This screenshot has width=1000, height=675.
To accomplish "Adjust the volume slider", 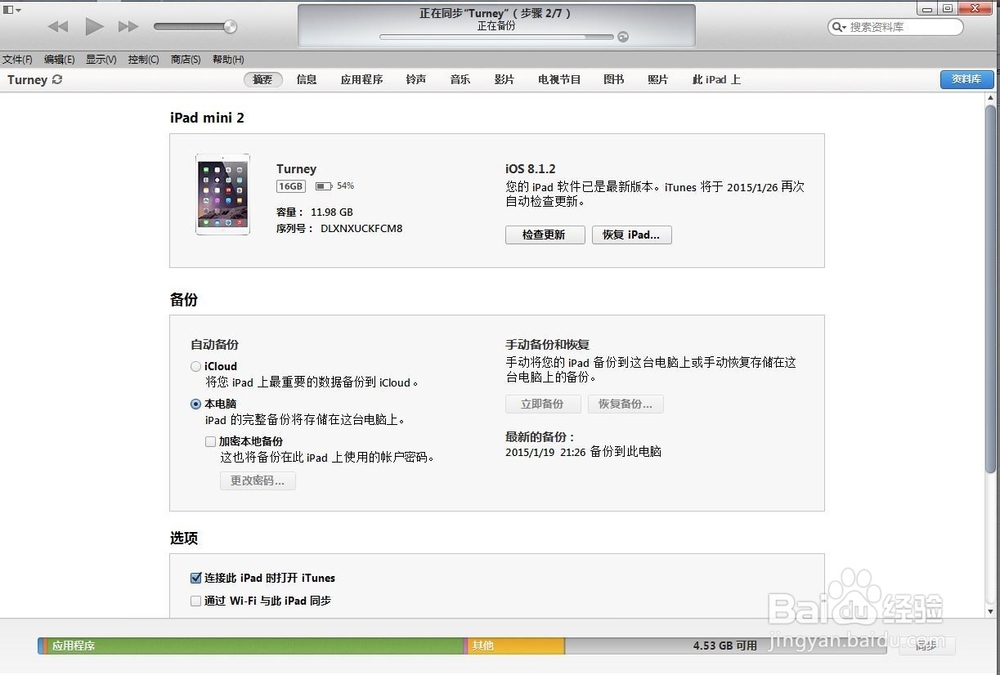I will (196, 27).
